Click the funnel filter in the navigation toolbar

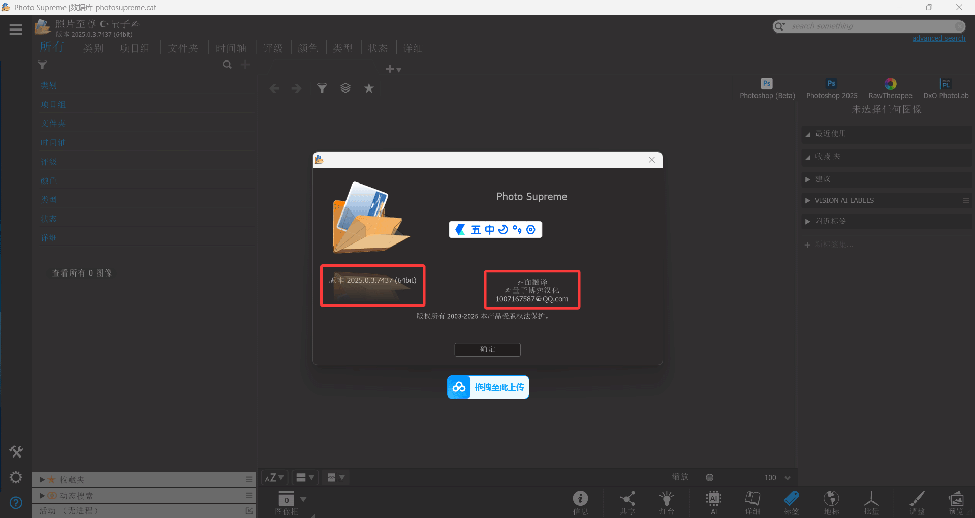tap(321, 88)
